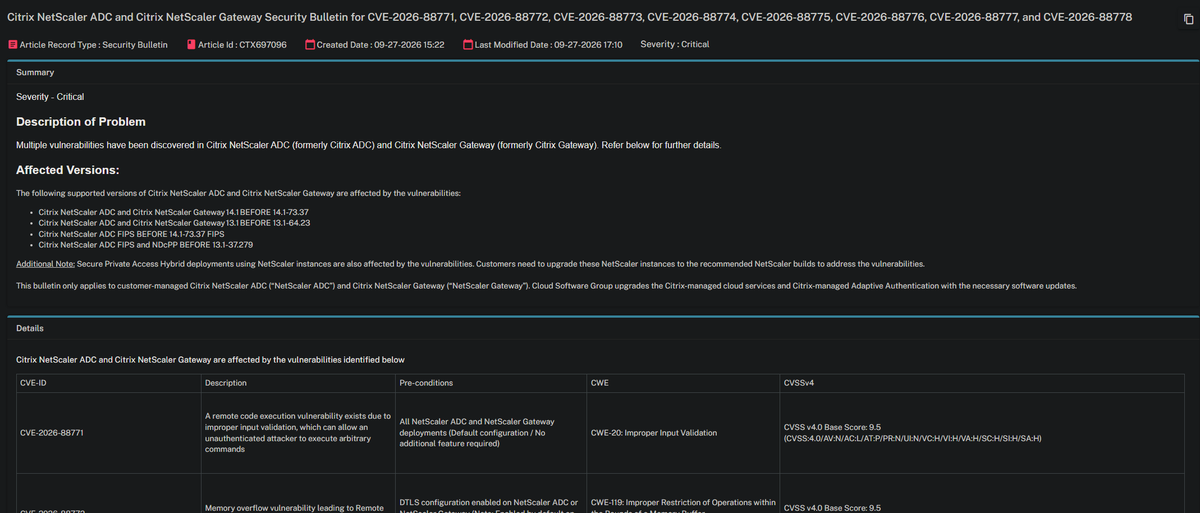Click the 'Affected Versions:' heading
This screenshot has width=1200, height=513.
(68, 170)
